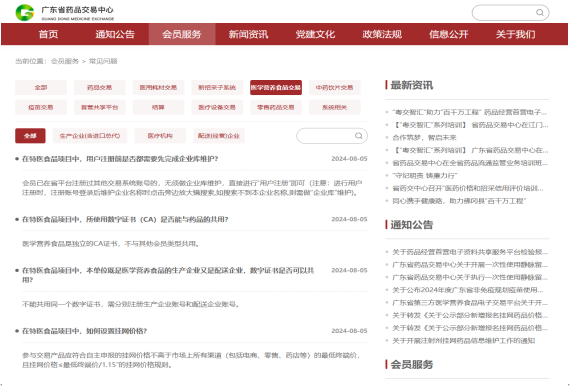The height and width of the screenshot is (386, 570).
Task: Go to the 政策法规 section
Action: pos(382,34)
